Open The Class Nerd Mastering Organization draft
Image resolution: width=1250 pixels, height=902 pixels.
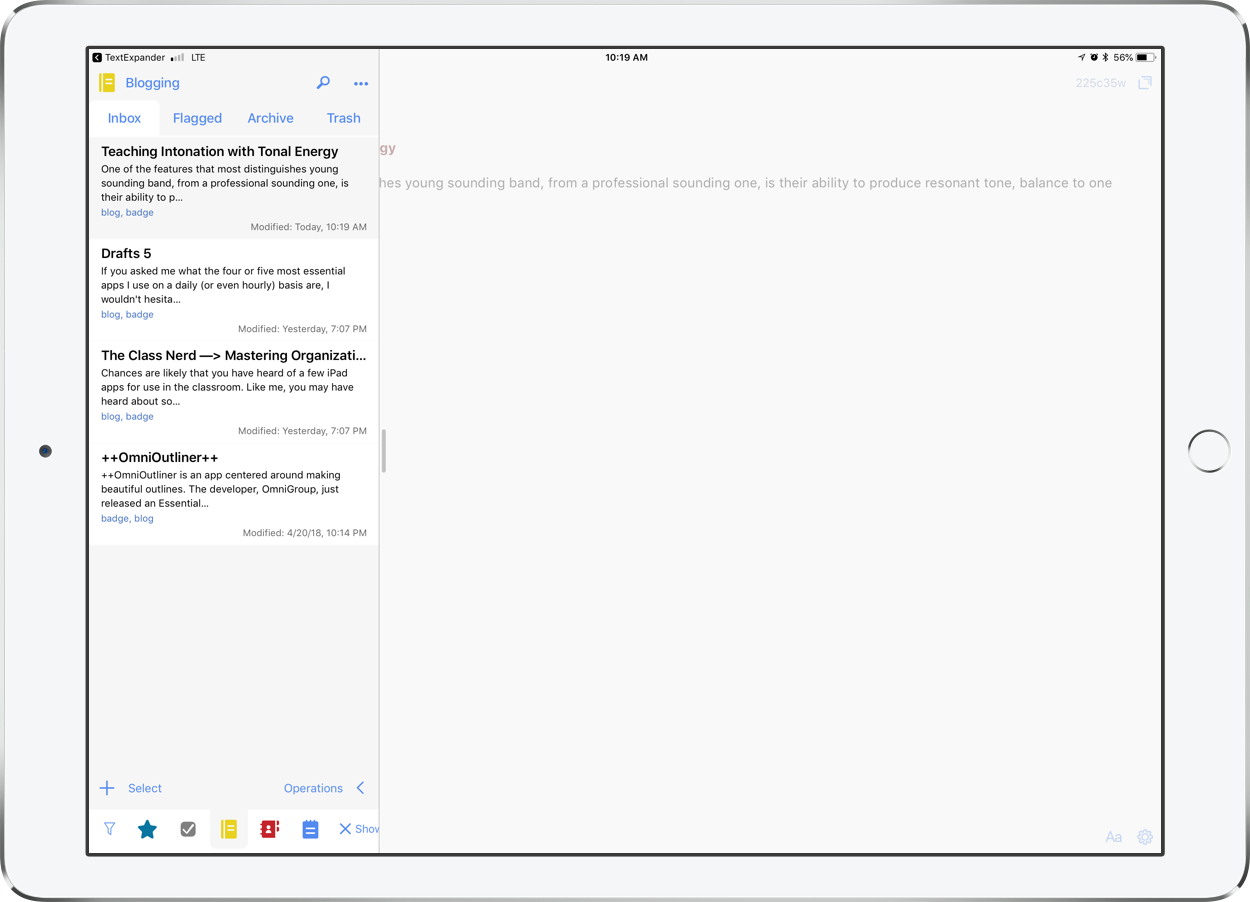(234, 392)
